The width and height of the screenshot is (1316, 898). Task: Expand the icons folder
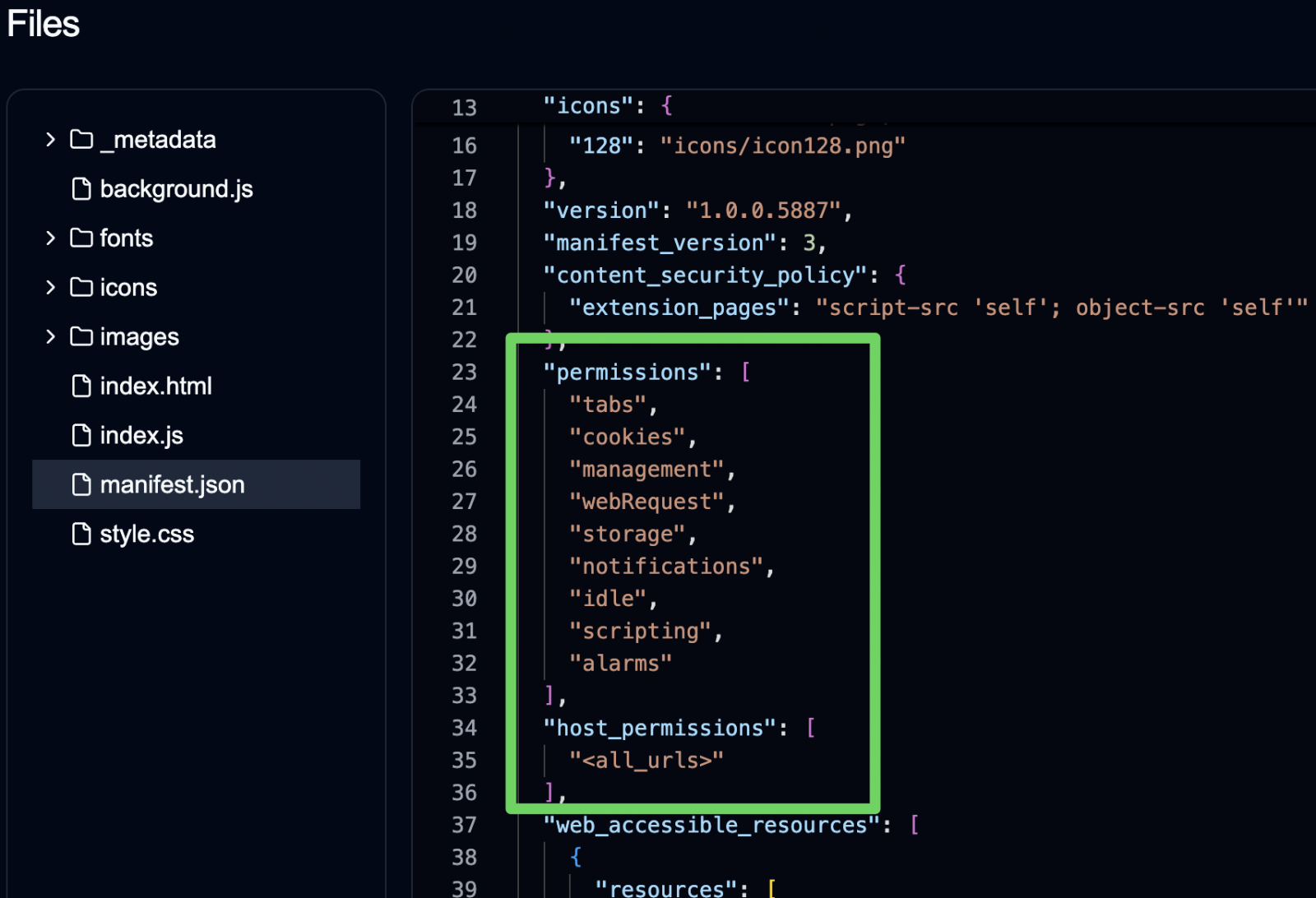coord(49,287)
